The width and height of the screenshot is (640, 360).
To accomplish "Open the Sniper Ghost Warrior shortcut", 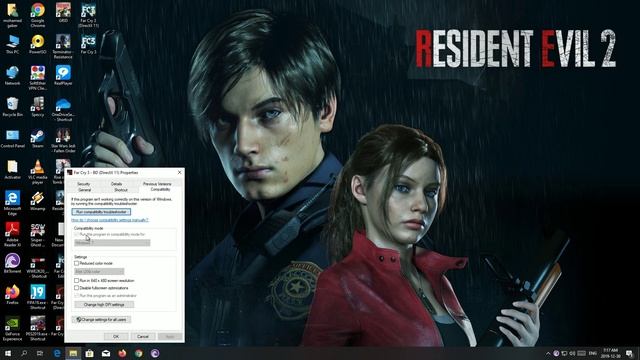I will (x=38, y=234).
